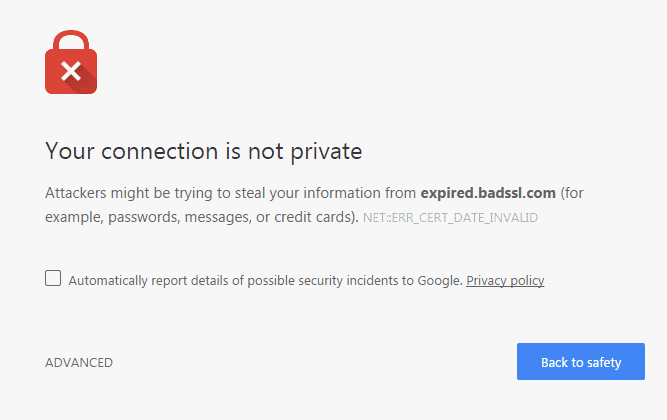The image size is (667, 420).
Task: Expand the ADVANCED details section
Action: pyautogui.click(x=79, y=363)
